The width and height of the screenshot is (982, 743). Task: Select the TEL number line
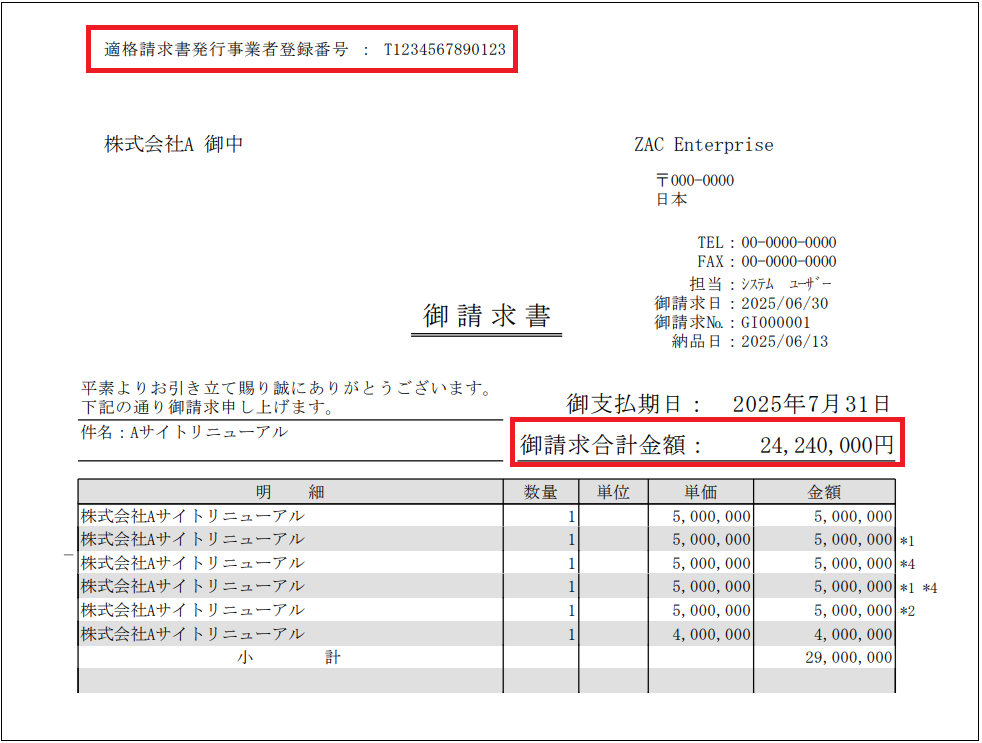click(x=766, y=243)
